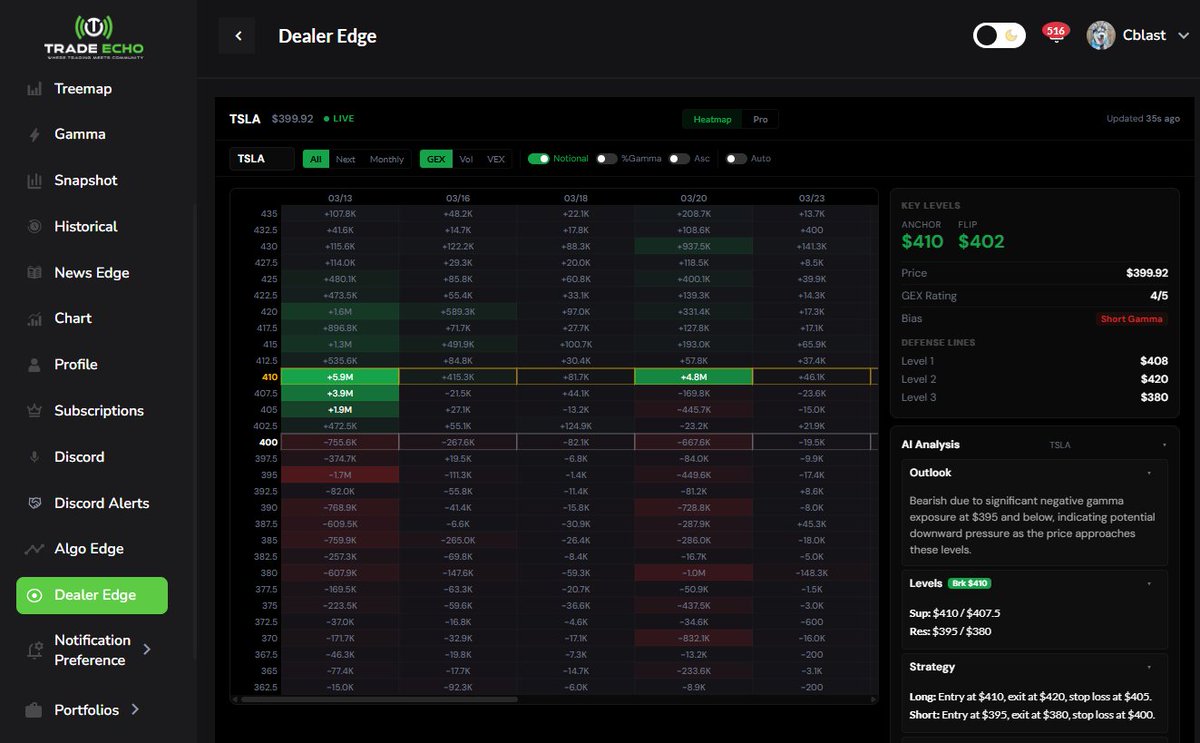Click the -755.6K cell at strike 400
Image resolution: width=1200 pixels, height=743 pixels.
(340, 442)
